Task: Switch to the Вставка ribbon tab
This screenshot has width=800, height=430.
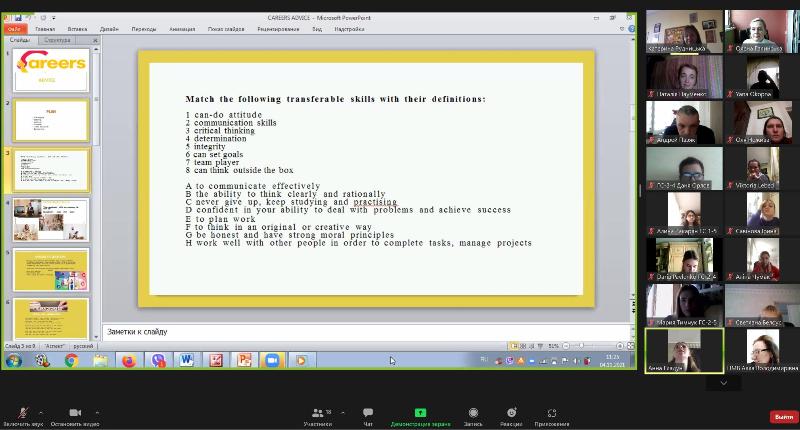Action: point(77,29)
